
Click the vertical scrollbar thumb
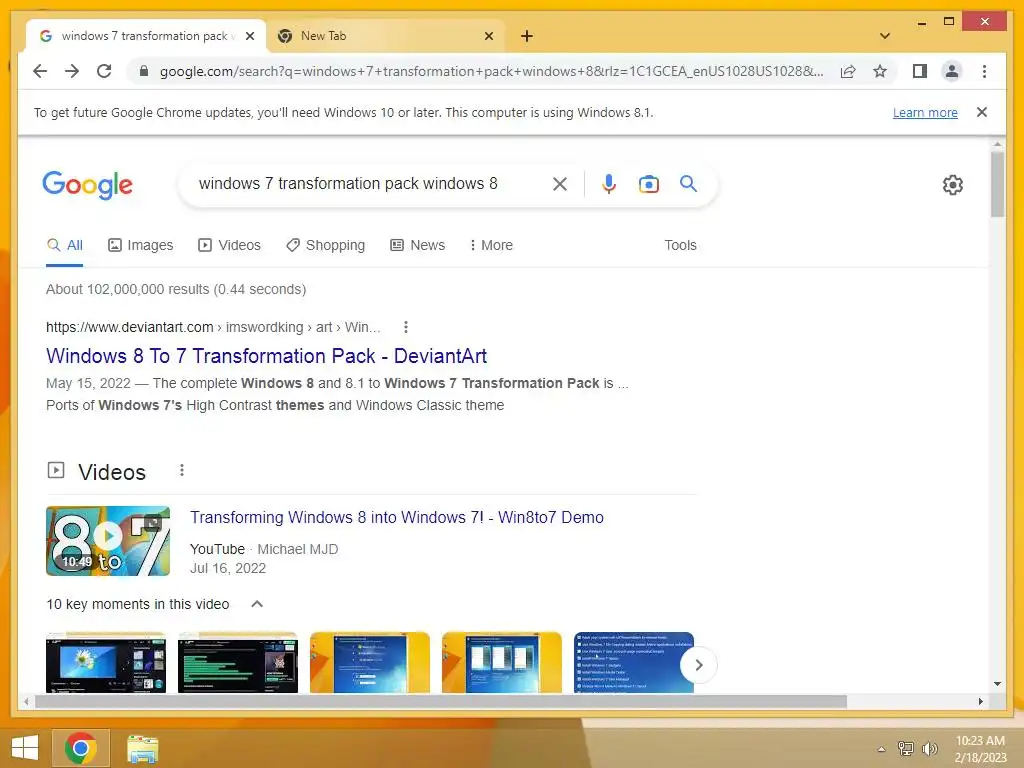(x=997, y=184)
